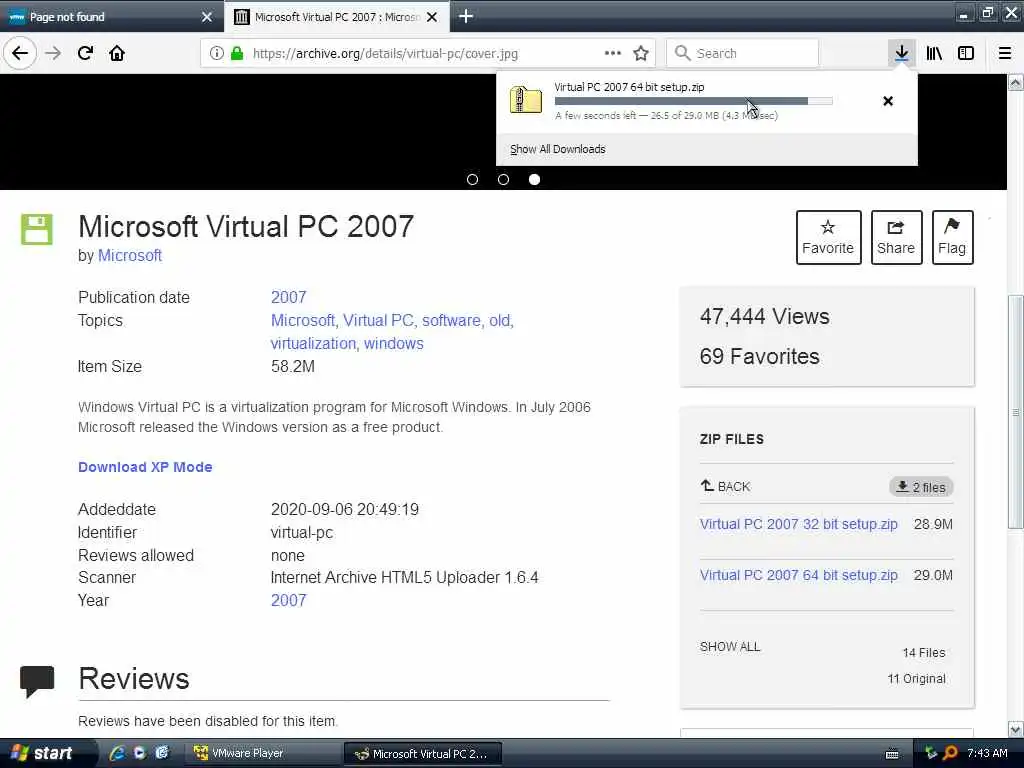Switch to Page not found tab
The height and width of the screenshot is (768, 1024).
tap(111, 16)
